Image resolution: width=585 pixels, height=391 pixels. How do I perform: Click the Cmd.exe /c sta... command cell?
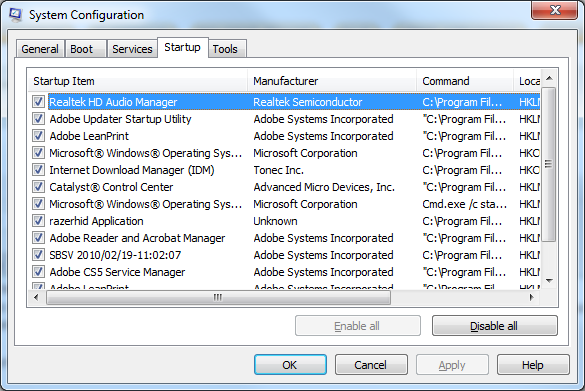(464, 204)
